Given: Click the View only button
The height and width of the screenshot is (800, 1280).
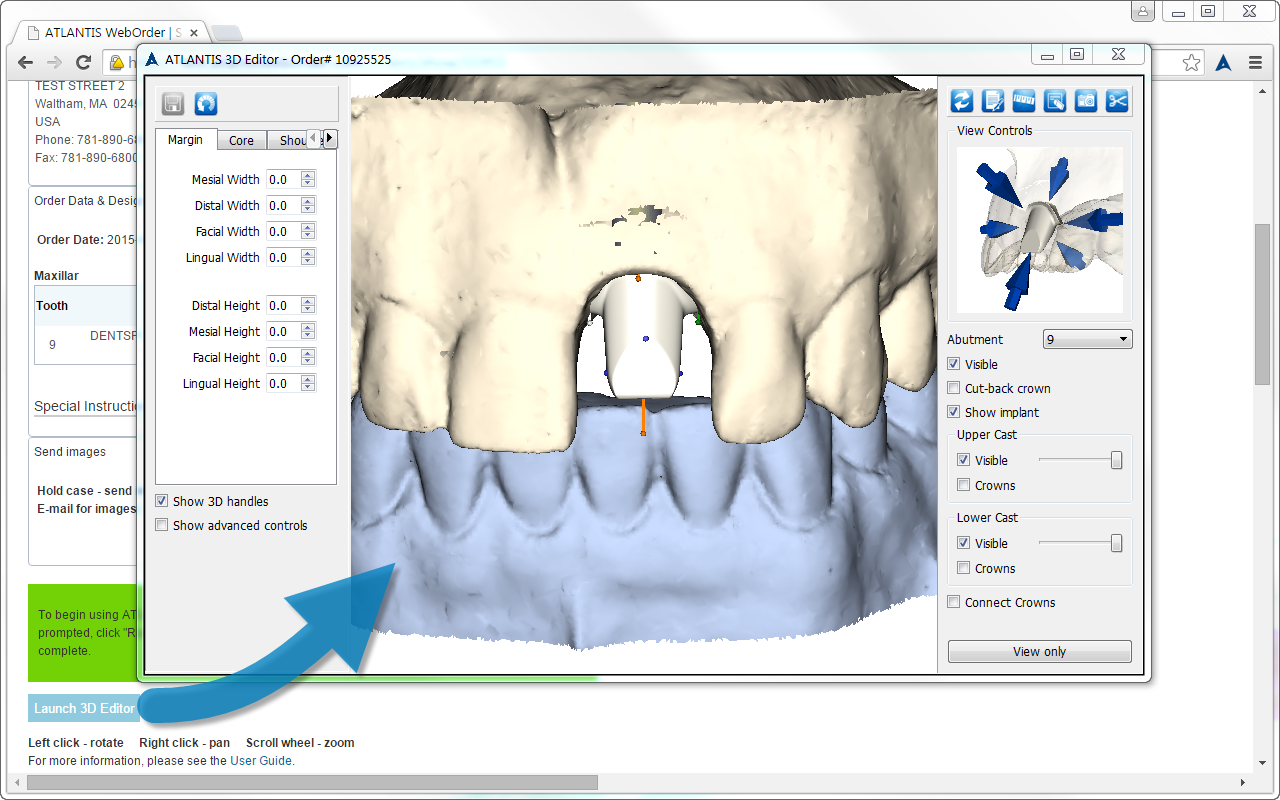Looking at the screenshot, I should 1039,651.
